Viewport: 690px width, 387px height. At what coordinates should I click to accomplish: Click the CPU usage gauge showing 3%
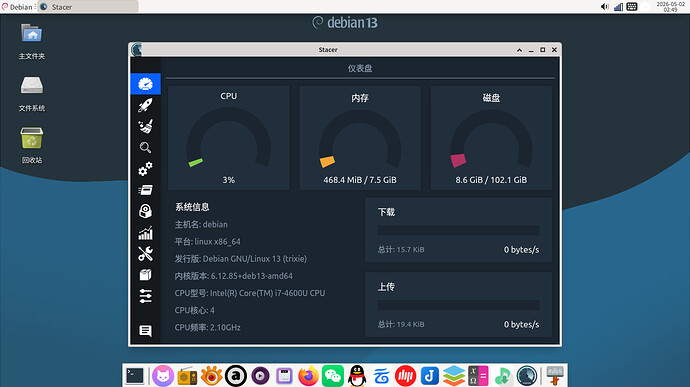coord(228,137)
